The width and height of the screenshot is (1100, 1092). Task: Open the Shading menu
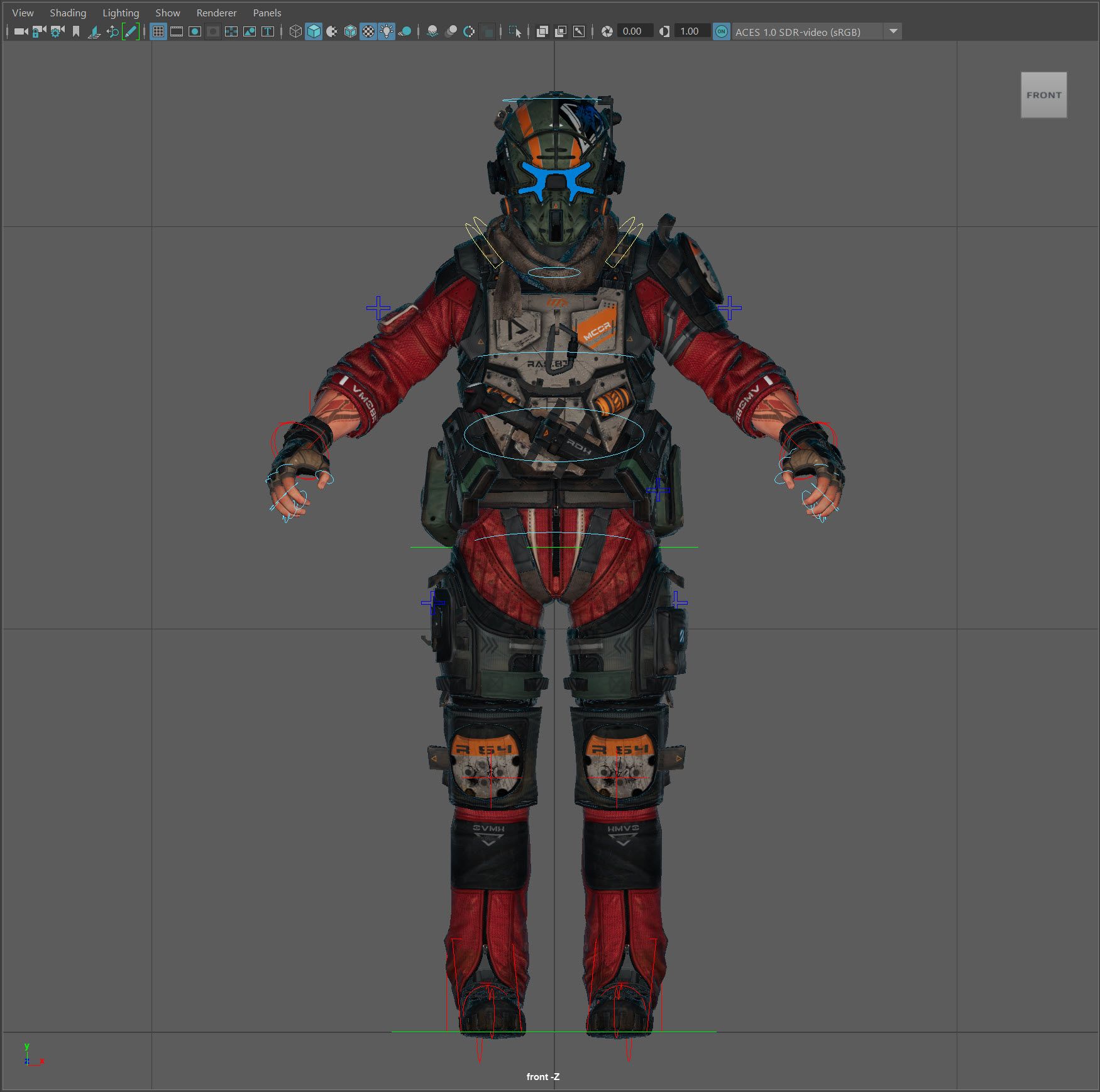68,13
